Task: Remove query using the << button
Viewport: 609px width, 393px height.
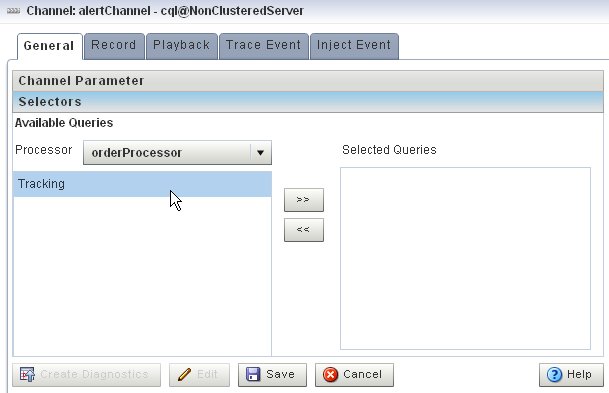Action: [304, 230]
